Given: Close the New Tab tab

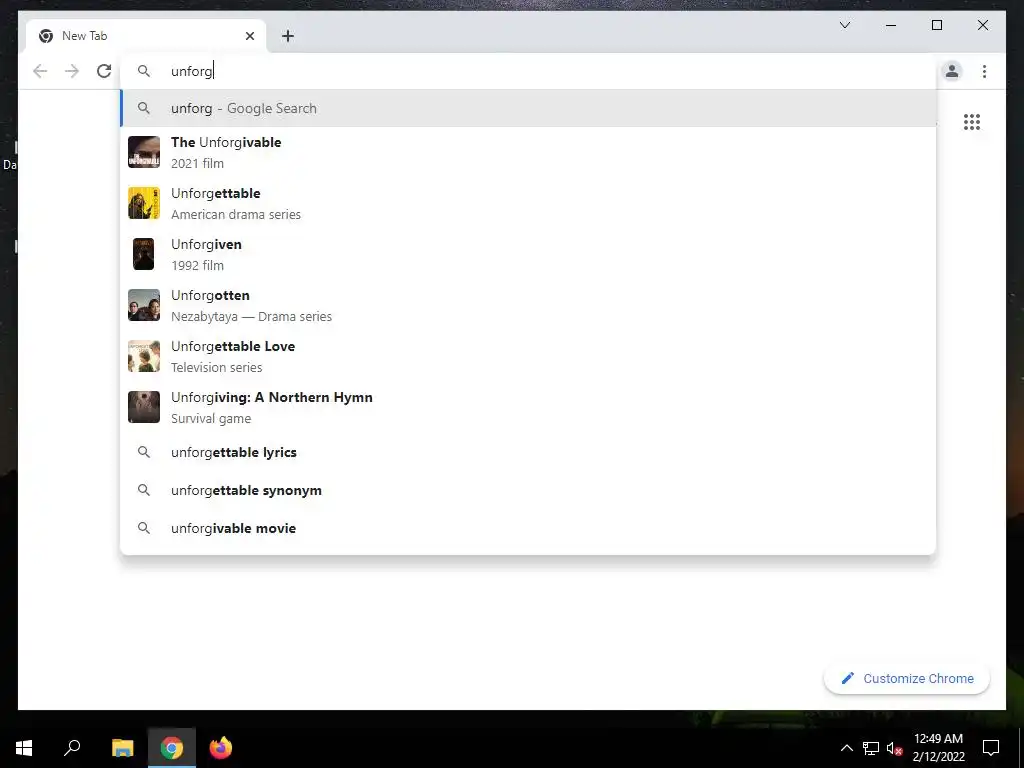Looking at the screenshot, I should point(249,36).
